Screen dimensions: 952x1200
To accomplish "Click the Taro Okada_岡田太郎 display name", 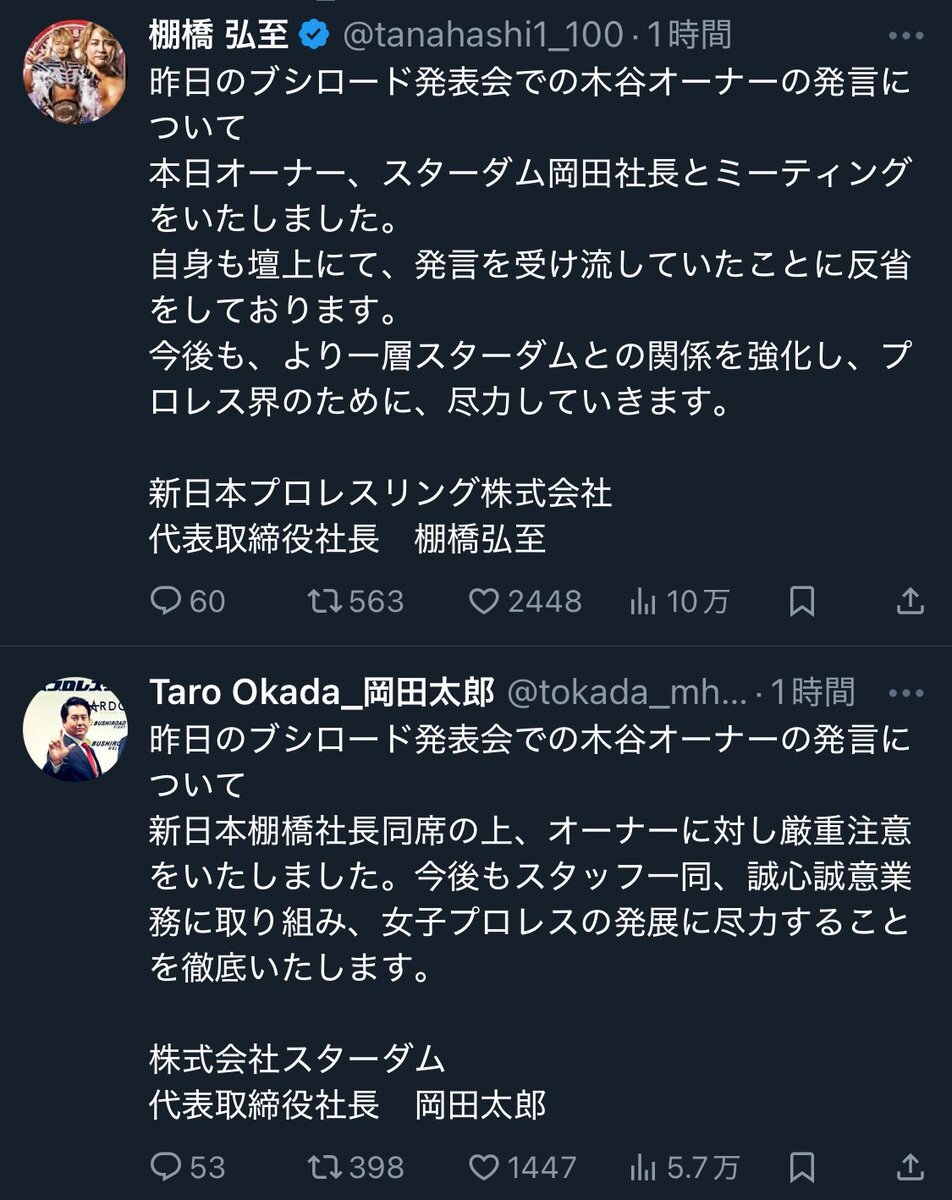I will 321,692.
